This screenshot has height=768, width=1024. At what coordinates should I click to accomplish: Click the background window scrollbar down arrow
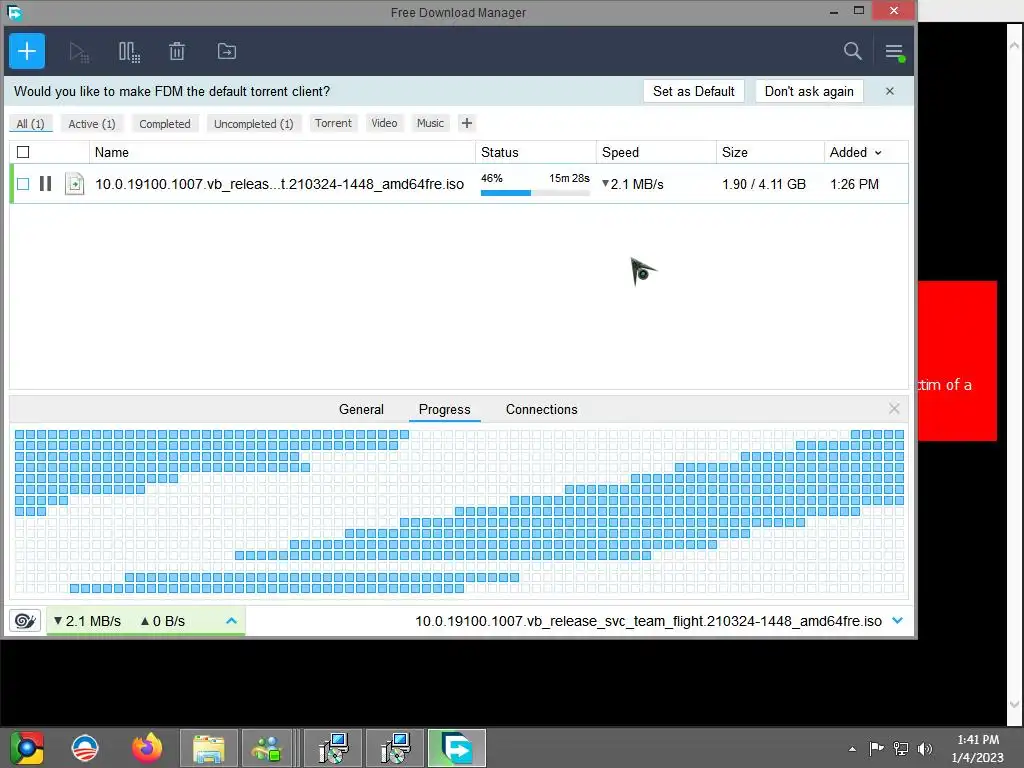click(x=1014, y=705)
